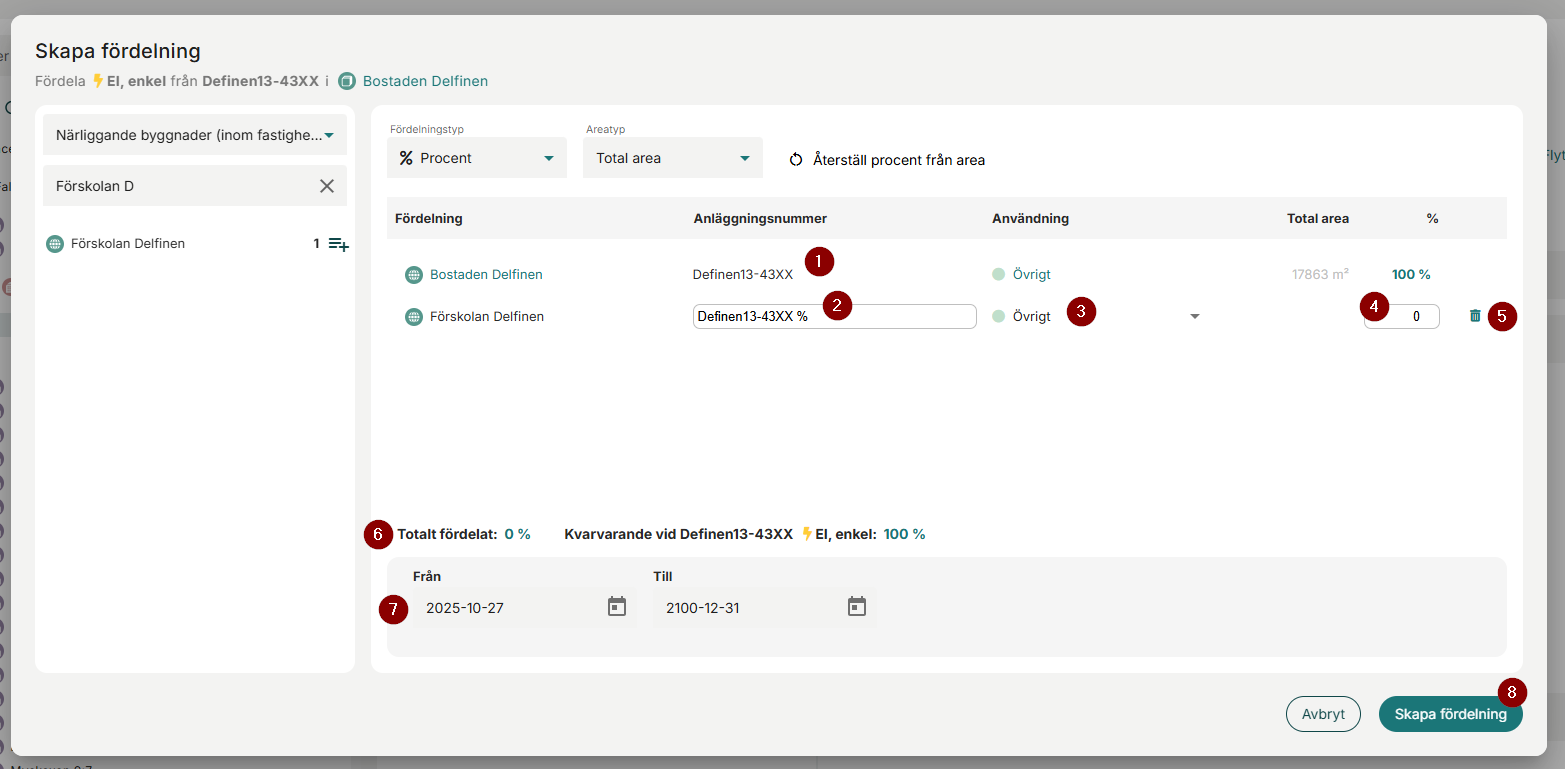The width and height of the screenshot is (1565, 769).
Task: Open the Från date calendar picker
Action: [617, 607]
